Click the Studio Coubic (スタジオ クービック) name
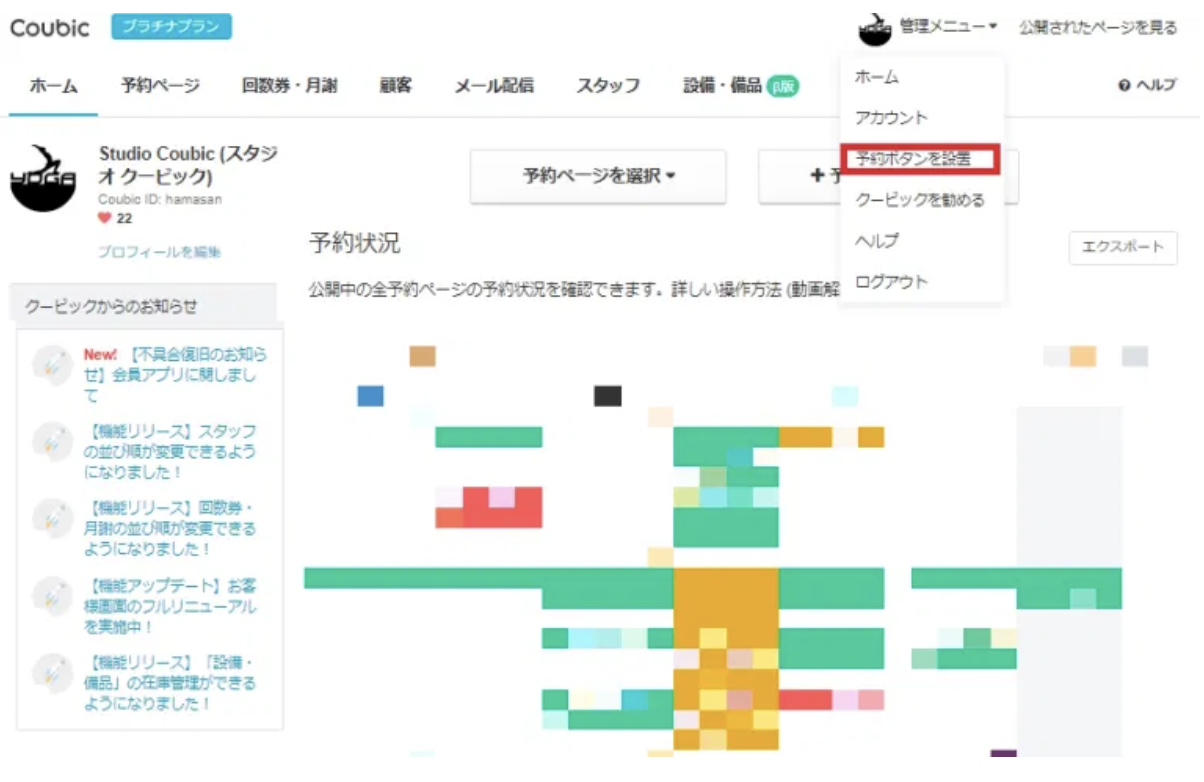Screen dimensions: 1204x782 pos(188,165)
